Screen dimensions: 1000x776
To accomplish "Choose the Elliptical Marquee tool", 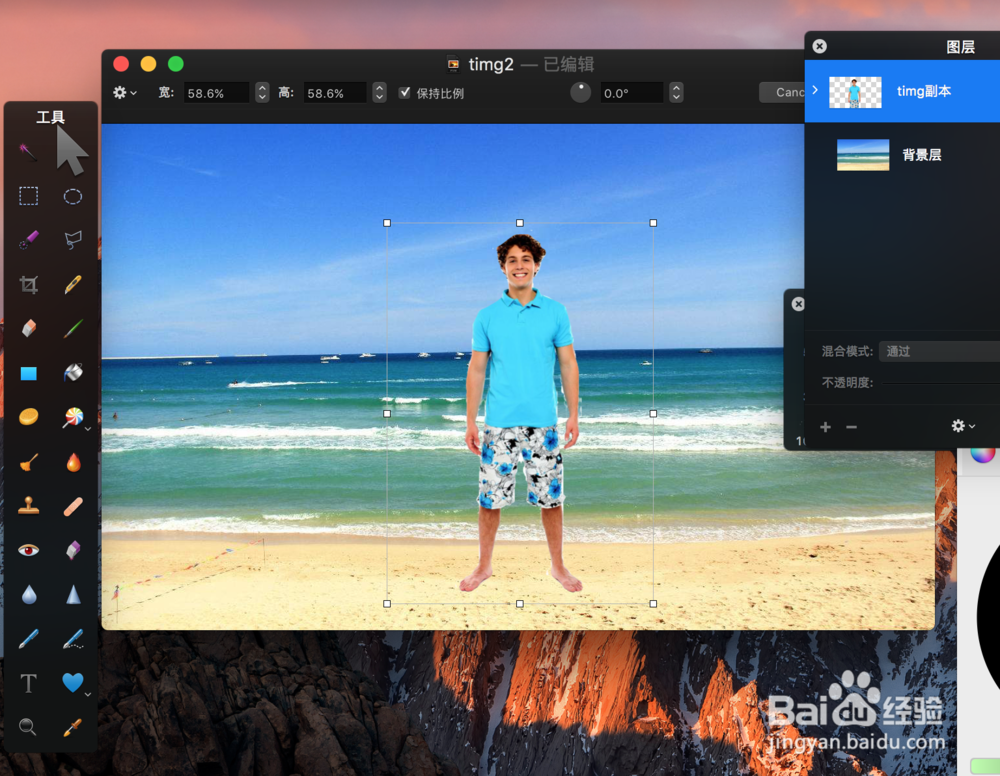I will coord(73,196).
